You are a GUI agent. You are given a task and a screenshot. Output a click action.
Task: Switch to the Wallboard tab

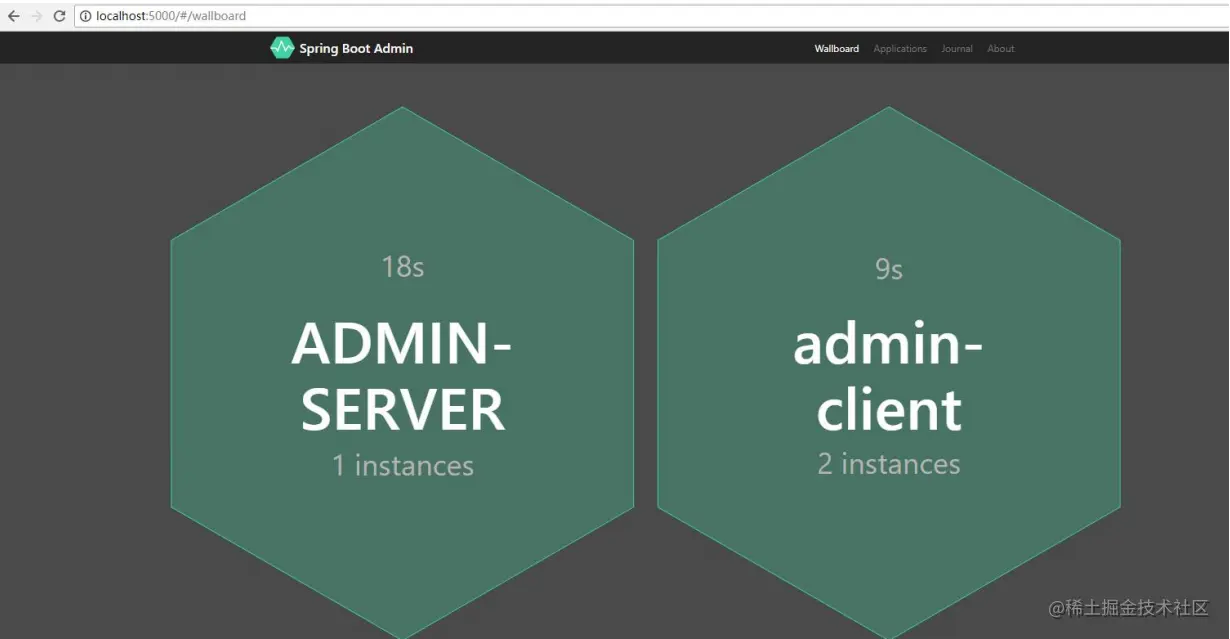click(836, 49)
